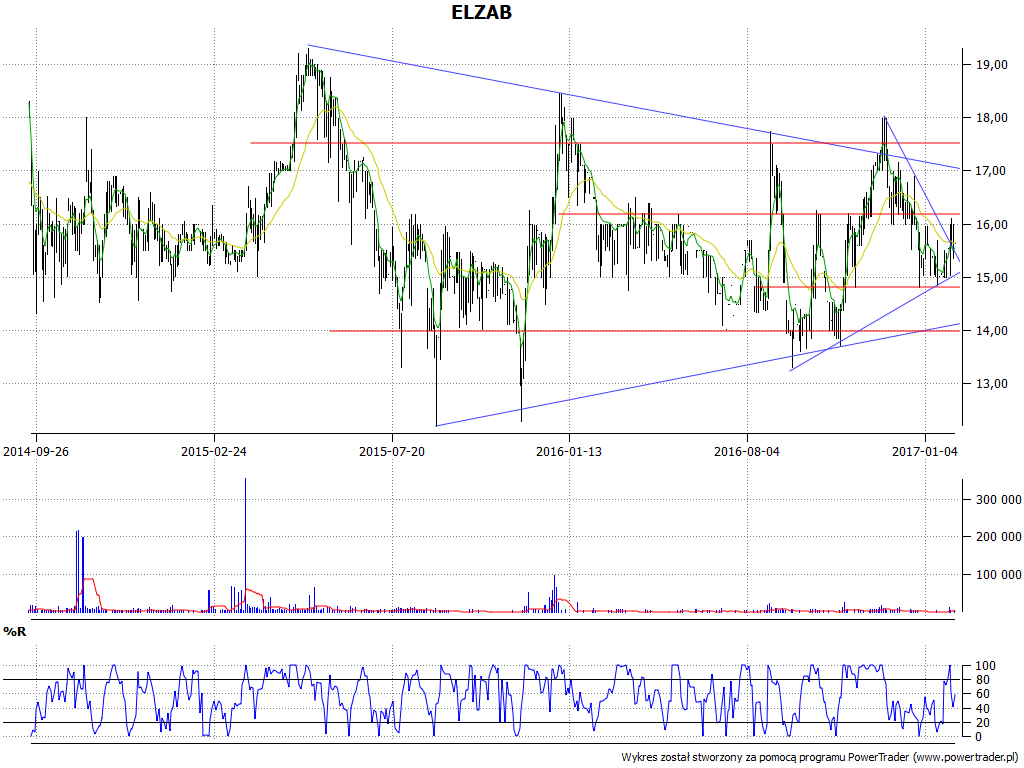Select the 18,00 price axis label
The width and height of the screenshot is (1024, 768).
click(991, 118)
